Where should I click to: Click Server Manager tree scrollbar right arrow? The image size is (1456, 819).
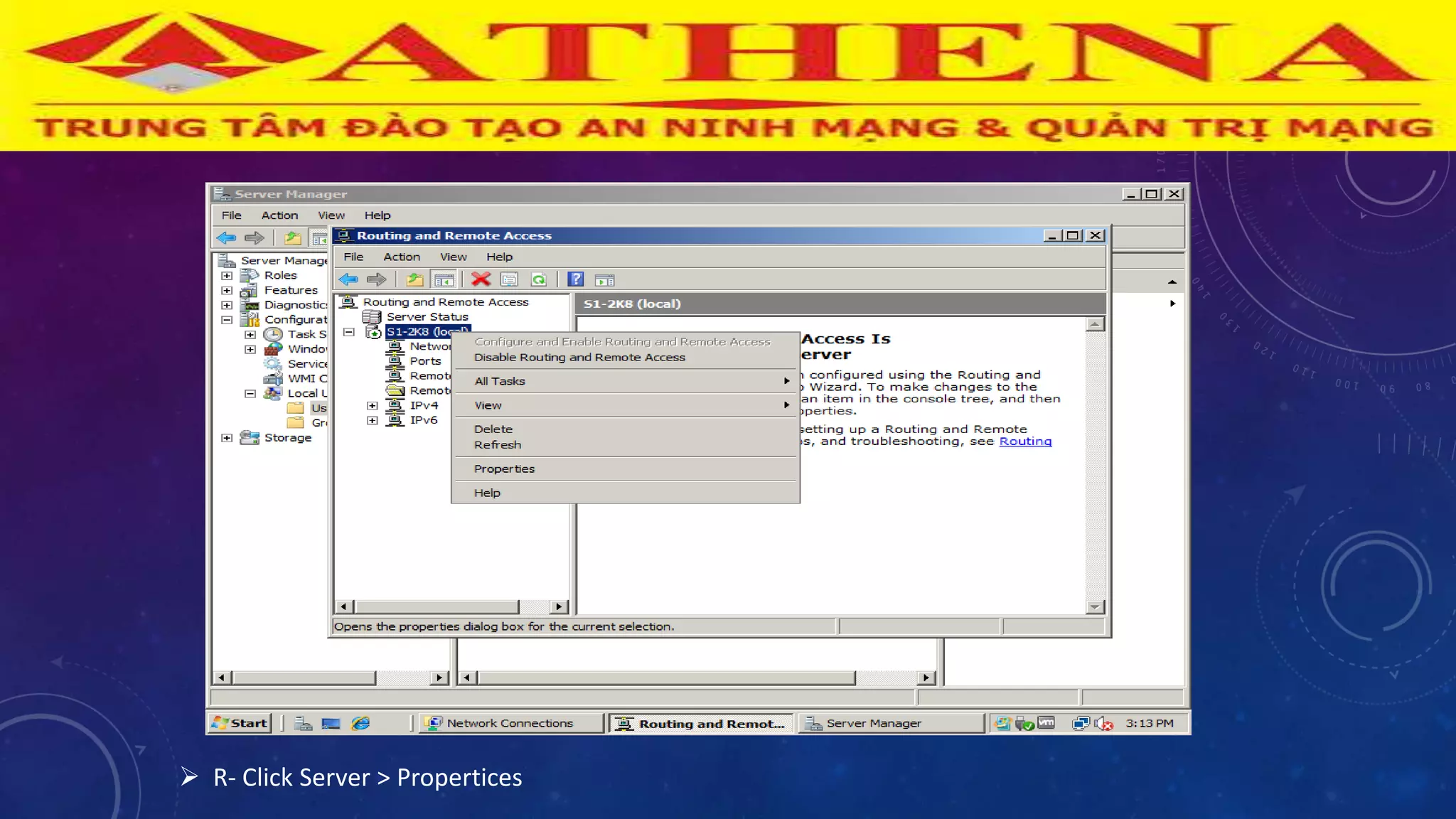(x=440, y=678)
